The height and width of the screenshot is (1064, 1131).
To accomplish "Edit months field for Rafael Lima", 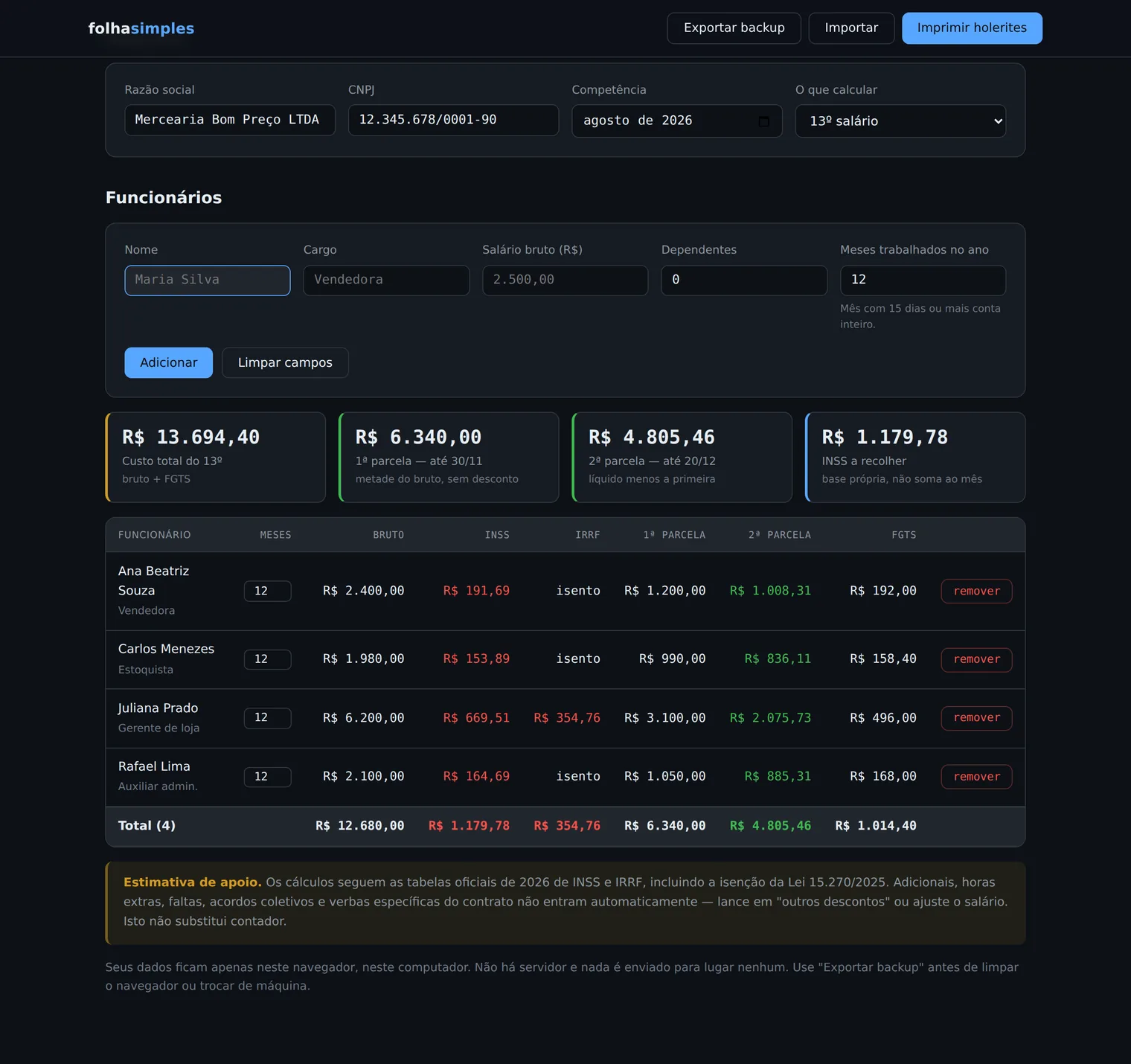I will click(267, 777).
